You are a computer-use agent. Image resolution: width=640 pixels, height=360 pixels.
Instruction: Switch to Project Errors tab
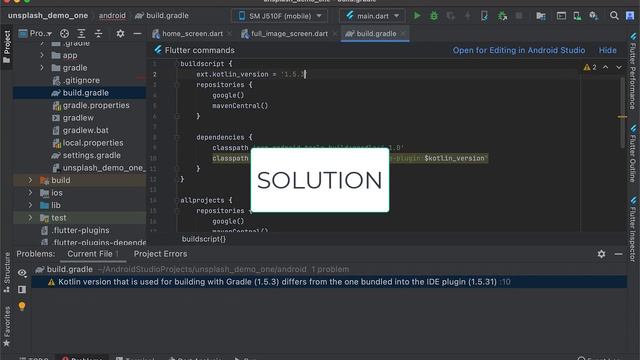(160, 254)
